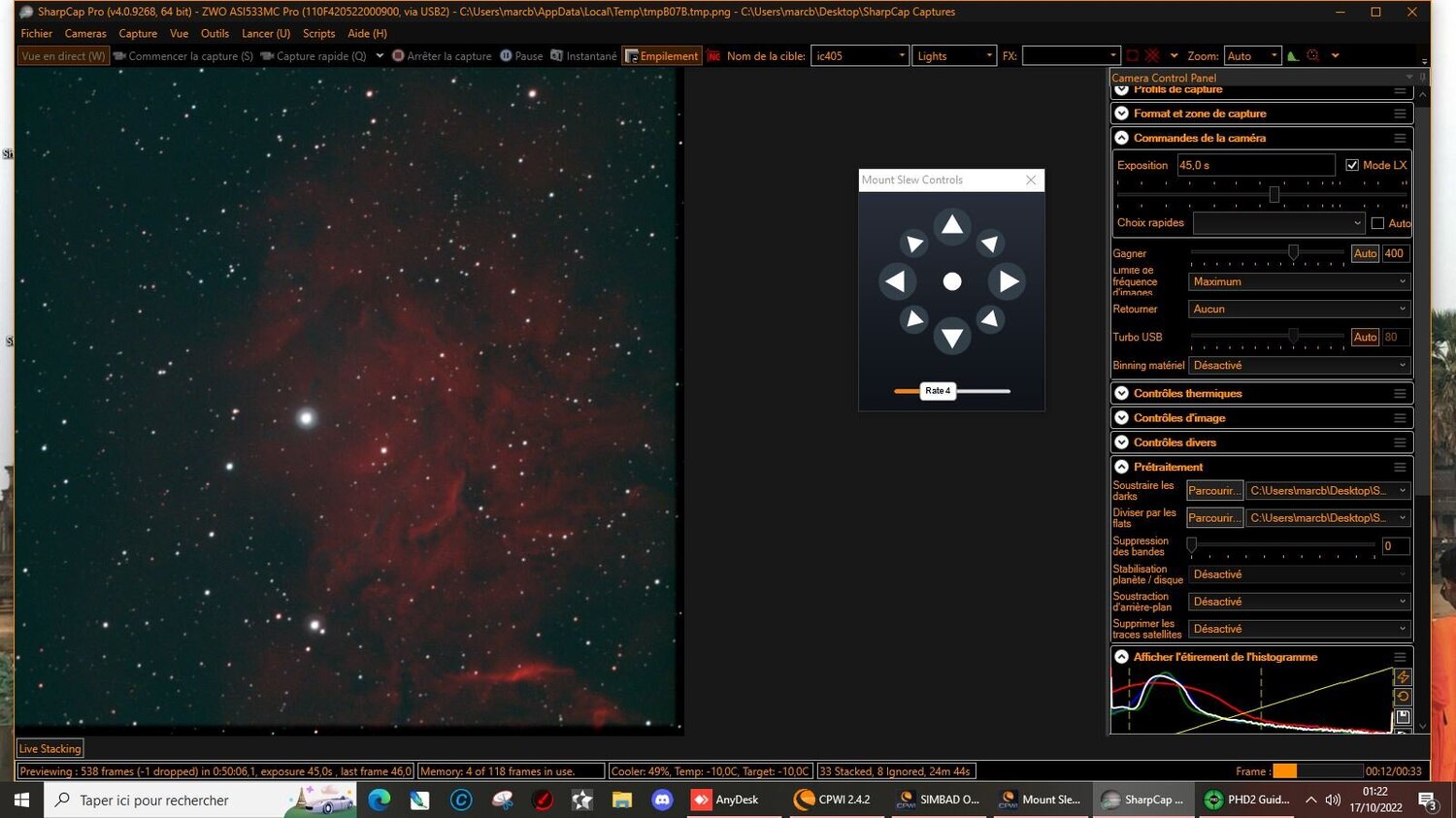Screen dimensions: 1456x818
Task: Click the center stop circle in Mount Slew Controls
Action: (x=952, y=281)
